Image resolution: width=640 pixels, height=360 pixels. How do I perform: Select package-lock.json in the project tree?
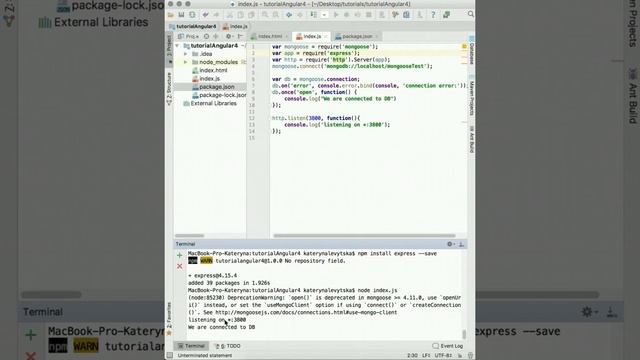click(219, 95)
